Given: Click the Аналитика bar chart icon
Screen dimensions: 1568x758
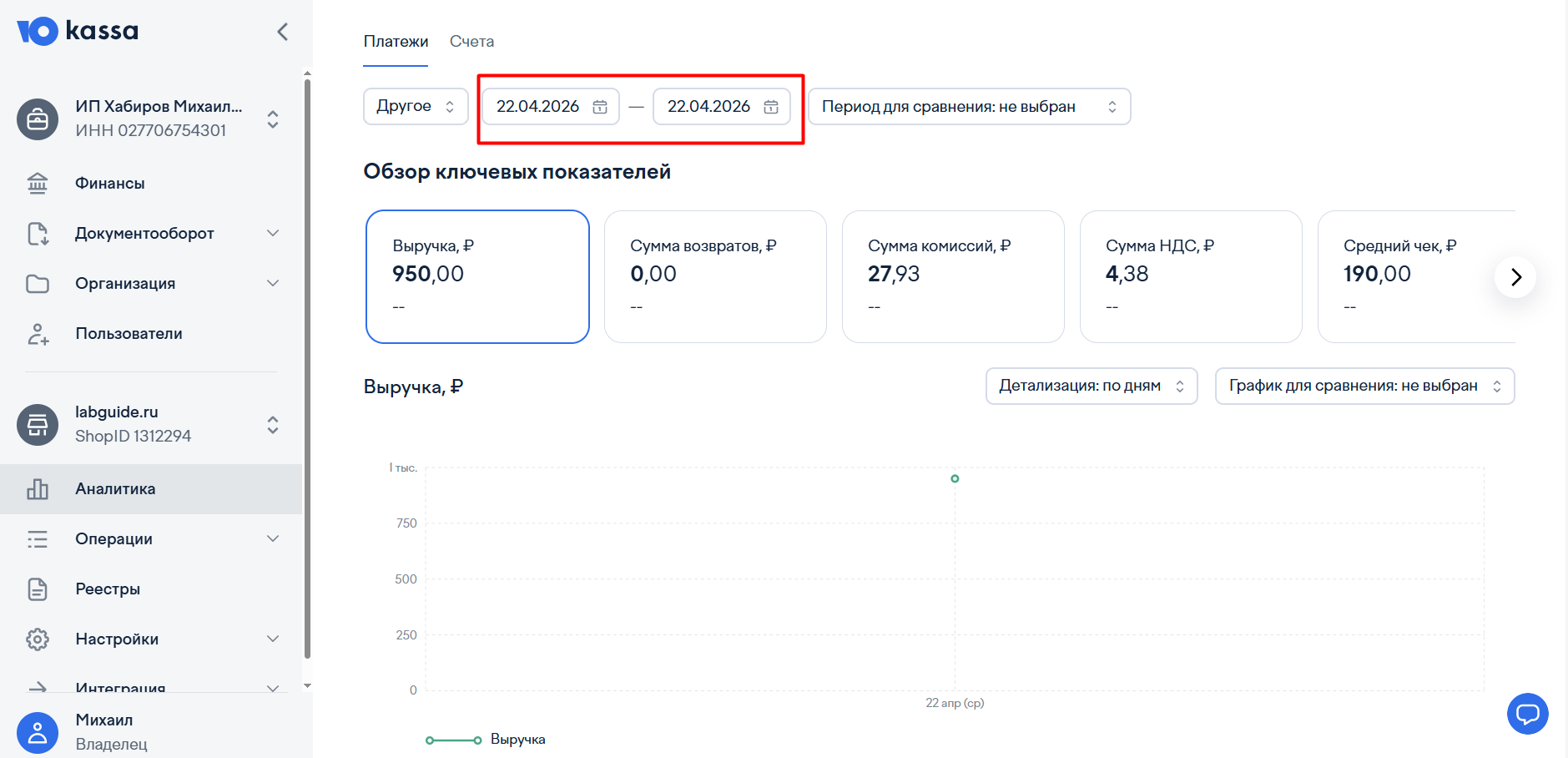Looking at the screenshot, I should pos(38,489).
